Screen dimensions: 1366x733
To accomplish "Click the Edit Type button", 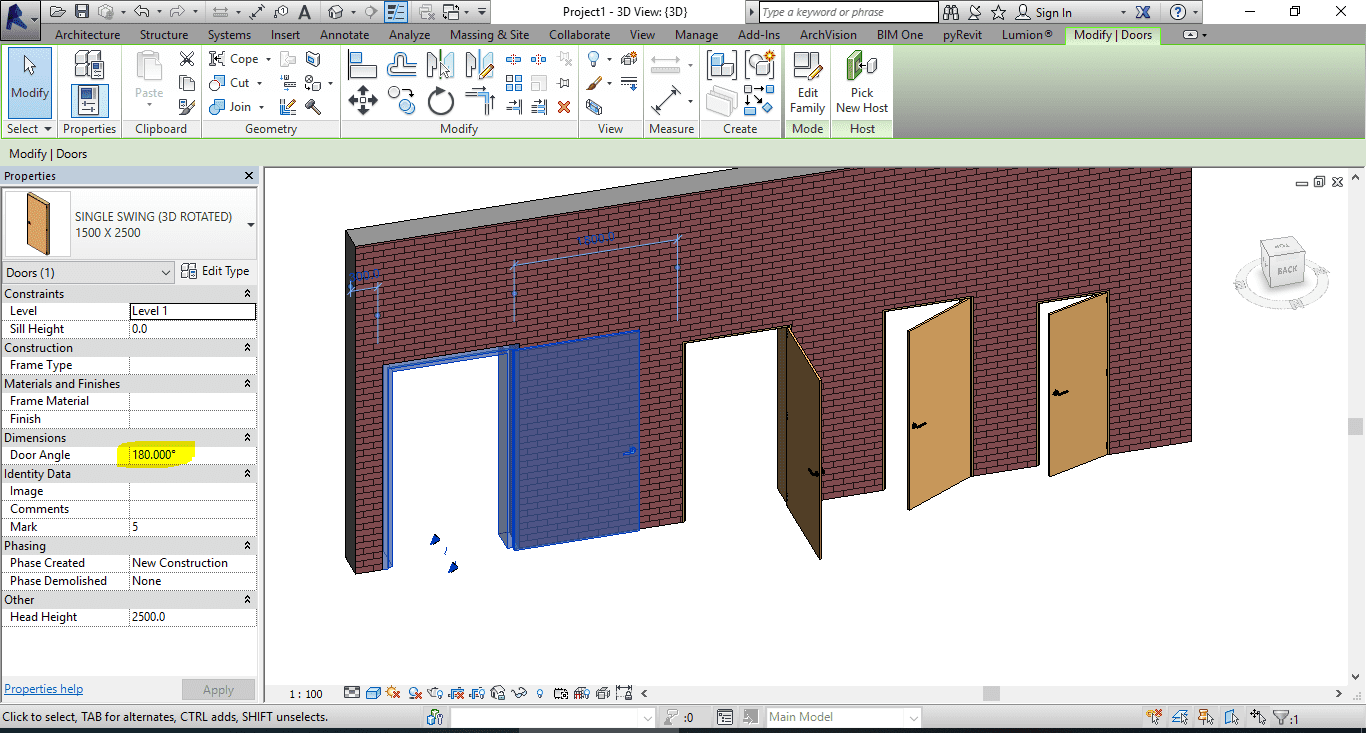I will pos(216,271).
